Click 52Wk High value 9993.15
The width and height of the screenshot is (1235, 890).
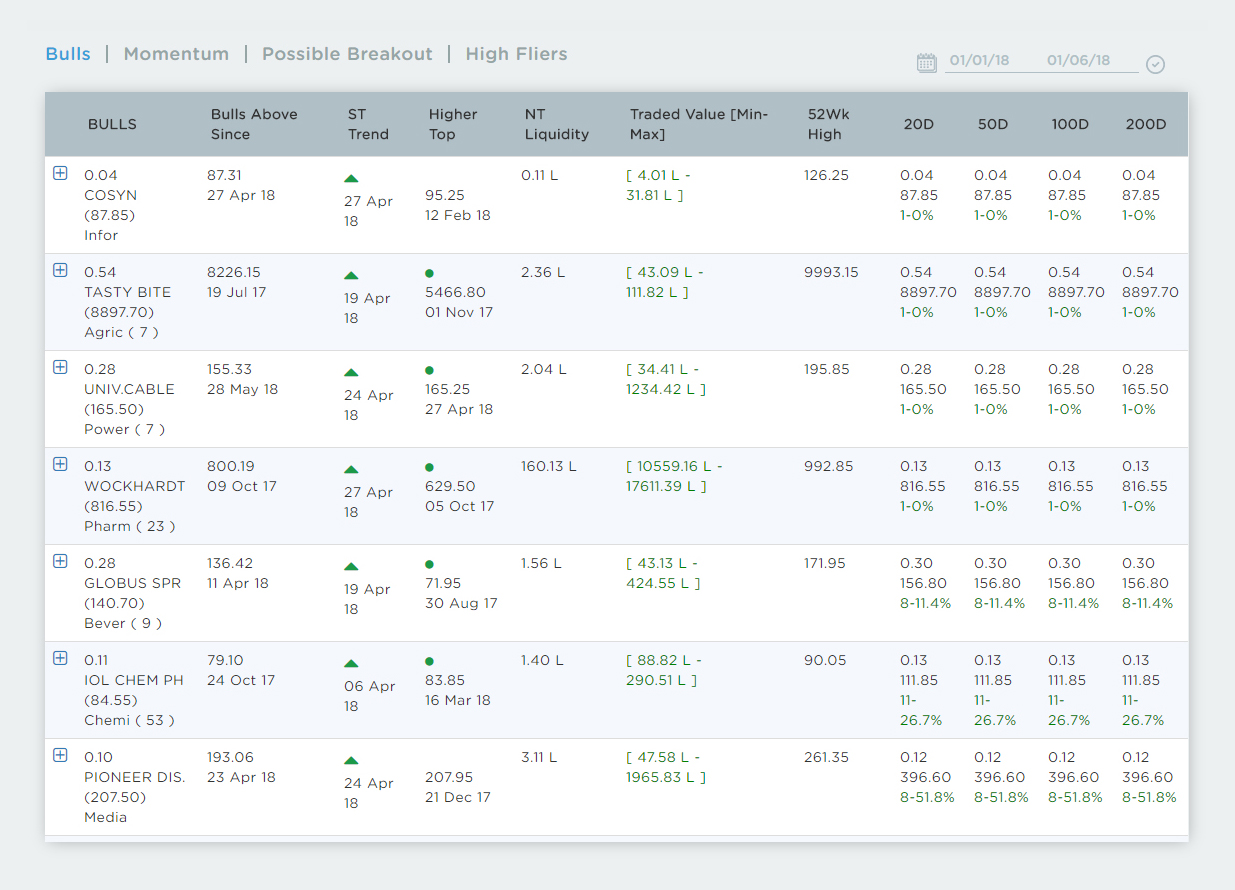pos(831,272)
